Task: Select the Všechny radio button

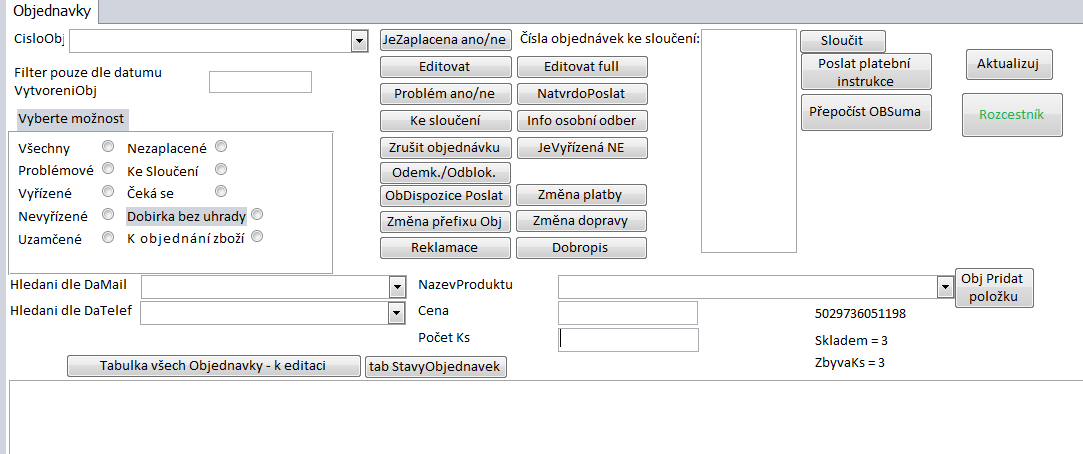Action: 108,147
